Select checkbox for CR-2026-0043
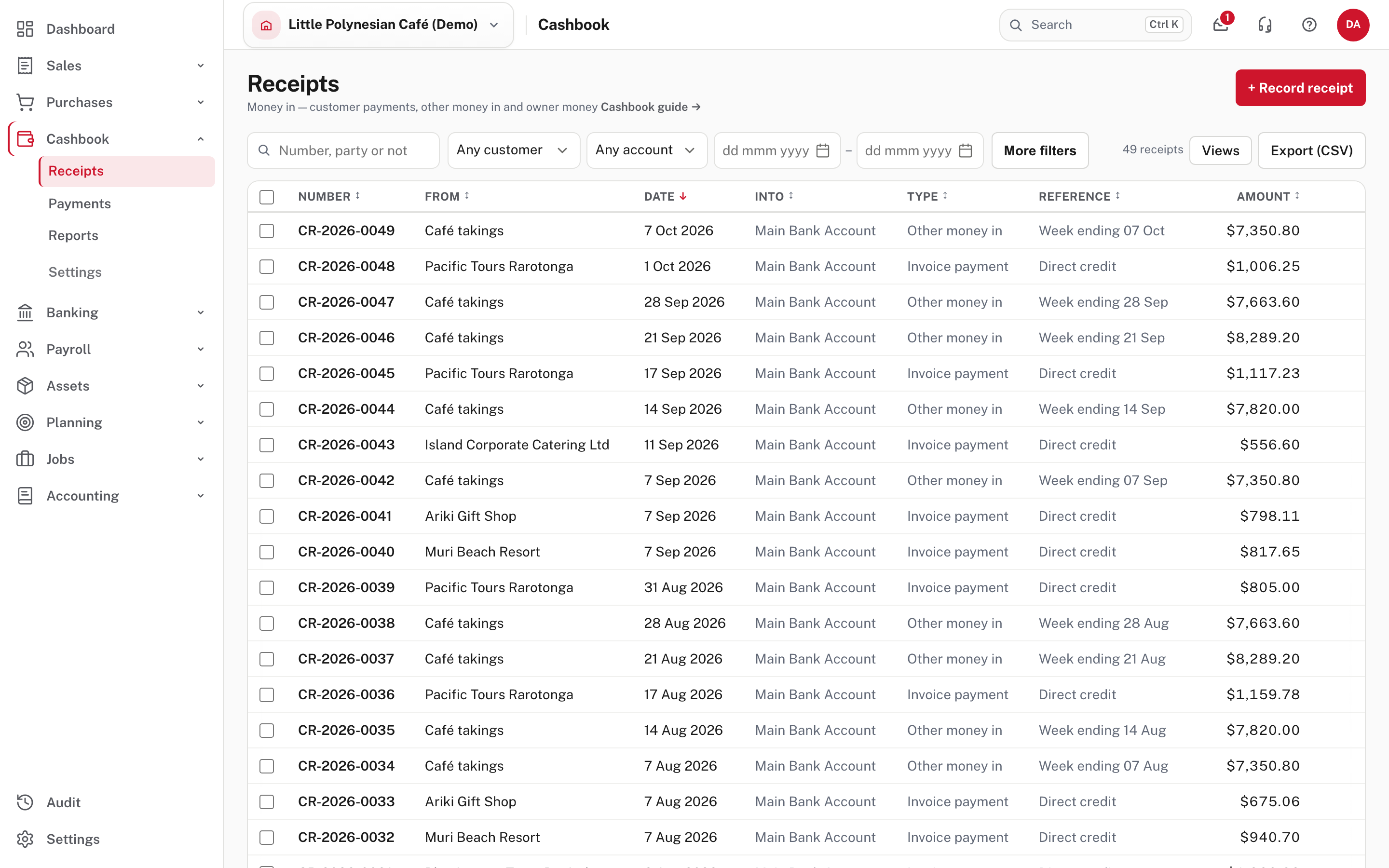 click(266, 445)
